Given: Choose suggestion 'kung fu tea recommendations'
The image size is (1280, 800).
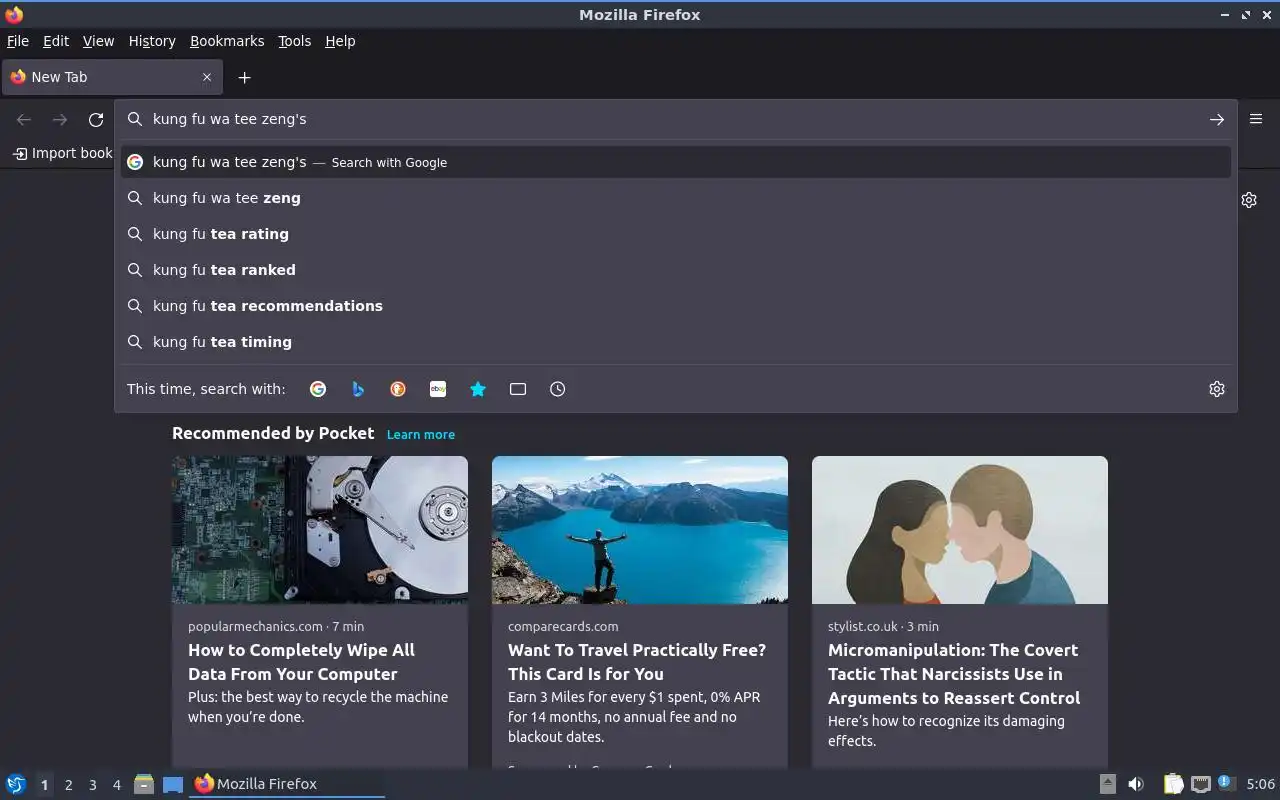Looking at the screenshot, I should (x=676, y=306).
